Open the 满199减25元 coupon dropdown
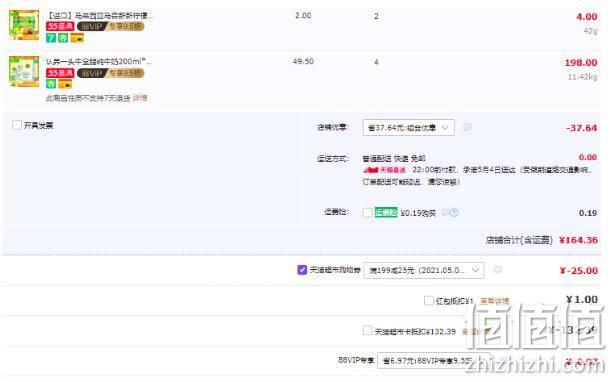Image resolution: width=614 pixels, height=382 pixels. click(x=424, y=270)
